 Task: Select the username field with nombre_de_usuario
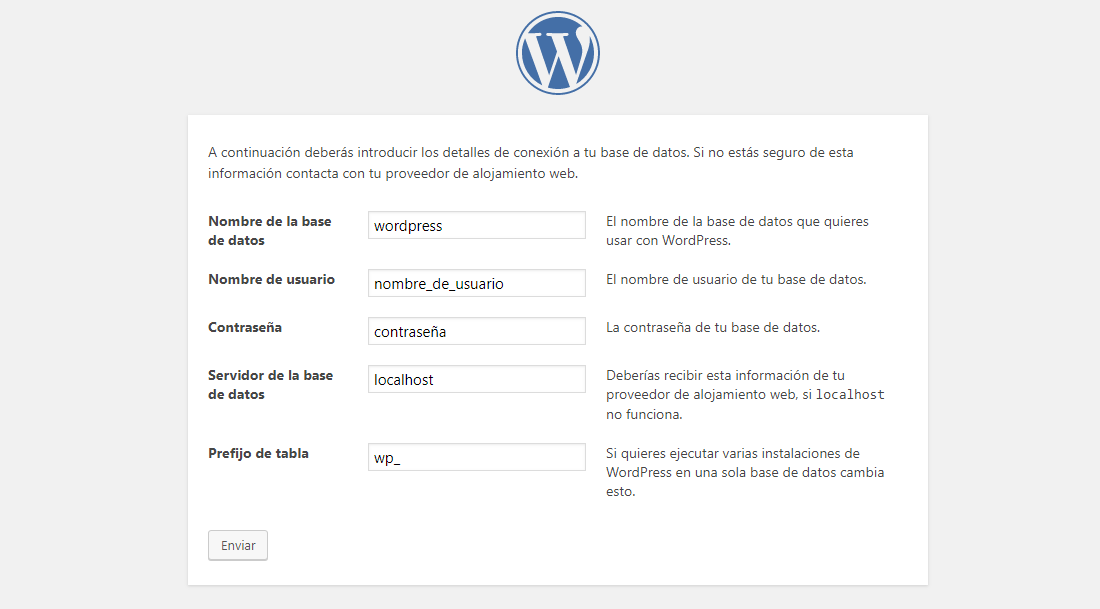pyautogui.click(x=476, y=283)
